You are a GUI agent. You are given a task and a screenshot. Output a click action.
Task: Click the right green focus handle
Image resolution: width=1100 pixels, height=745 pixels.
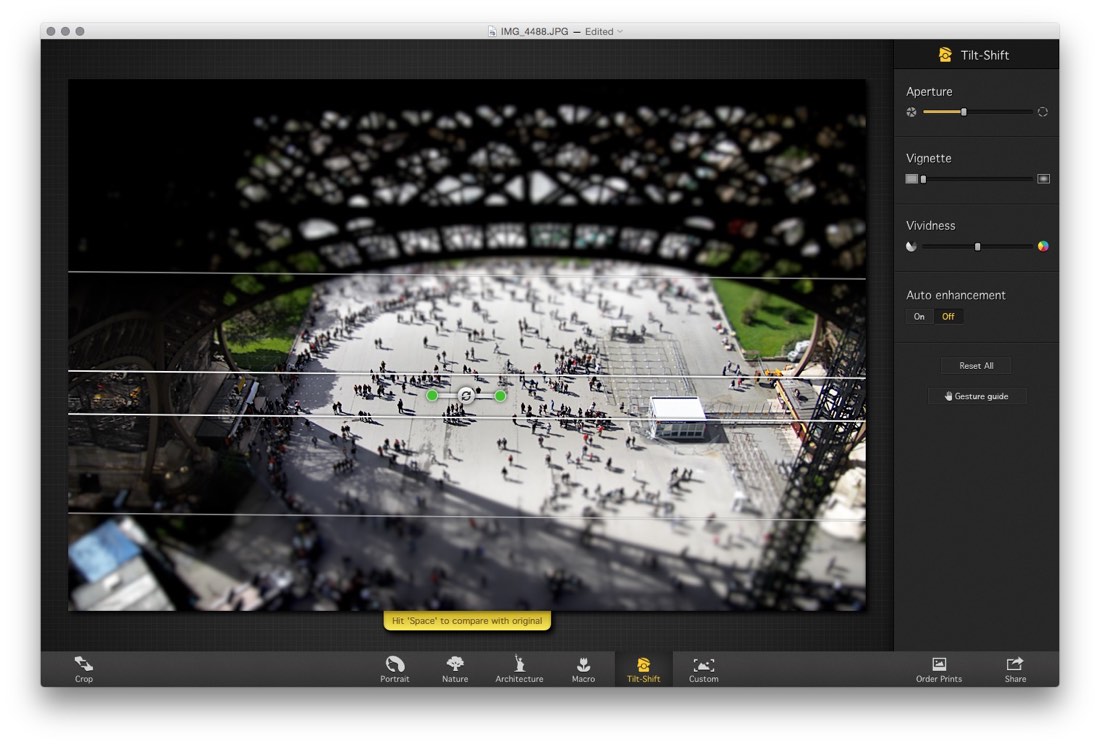coord(500,396)
